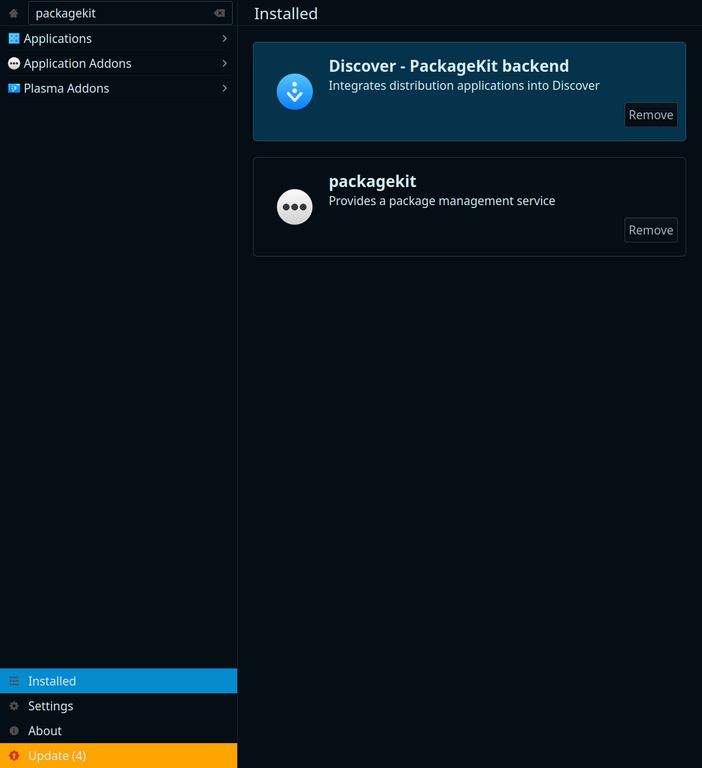Viewport: 702px width, 768px height.
Task: Open Discover - PackageKit backend title
Action: [448, 66]
